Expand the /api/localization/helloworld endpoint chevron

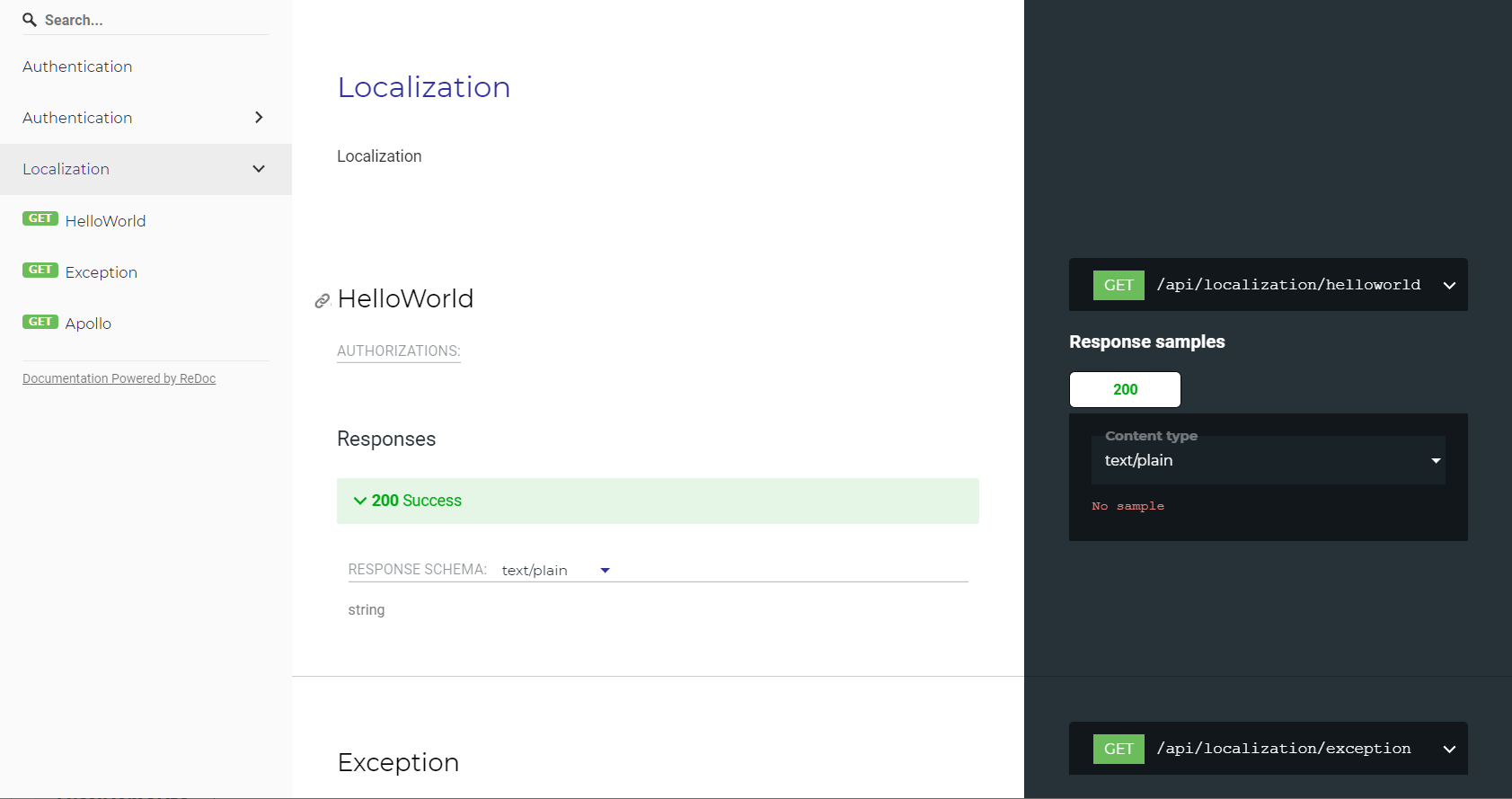point(1449,285)
